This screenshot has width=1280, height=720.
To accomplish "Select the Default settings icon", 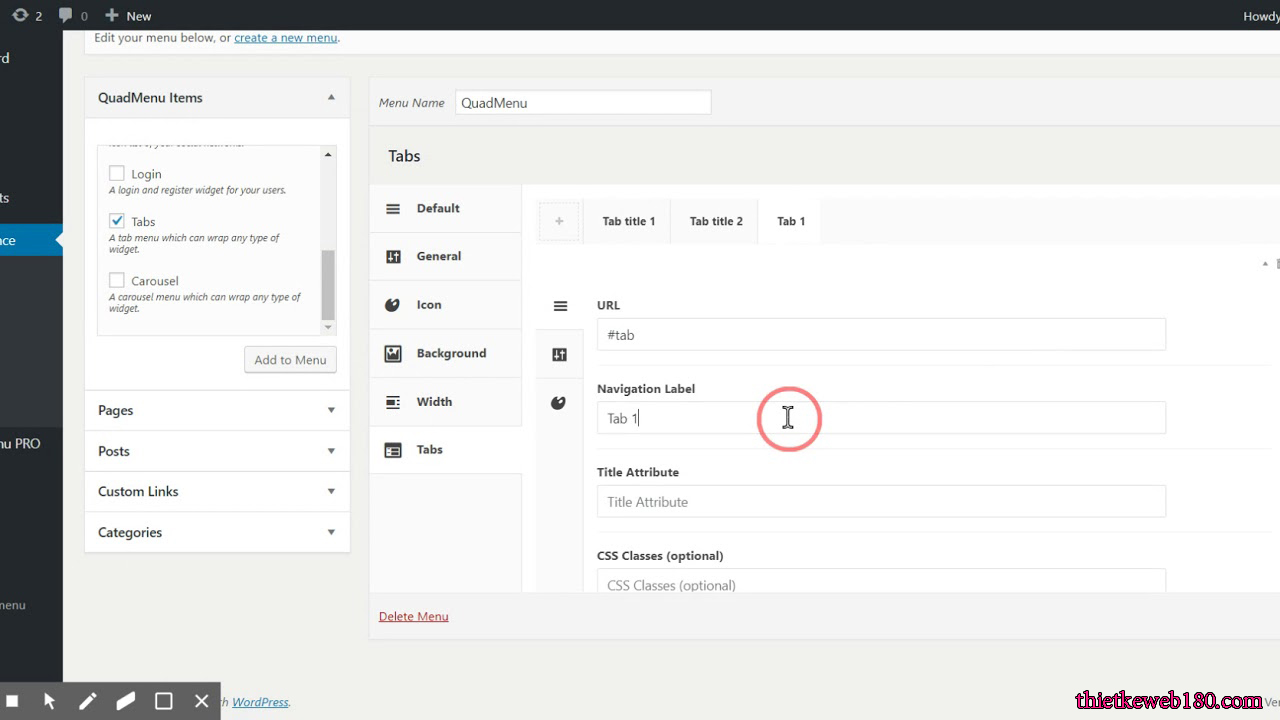I will 393,208.
